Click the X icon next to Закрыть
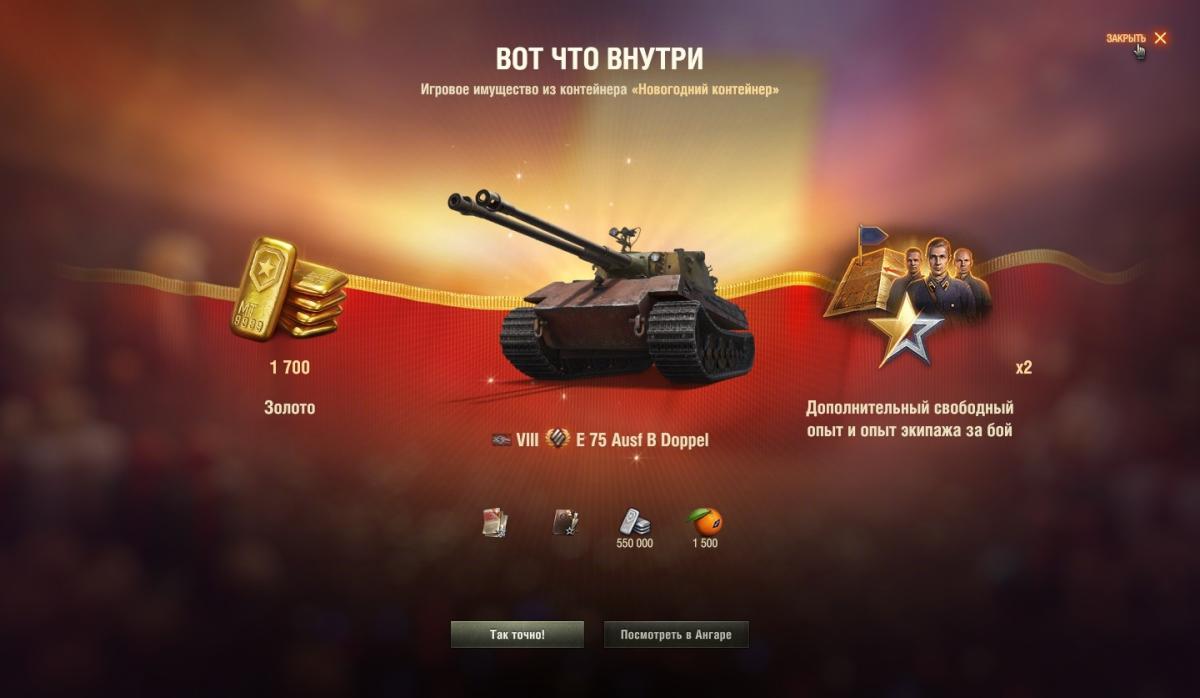 1160,38
